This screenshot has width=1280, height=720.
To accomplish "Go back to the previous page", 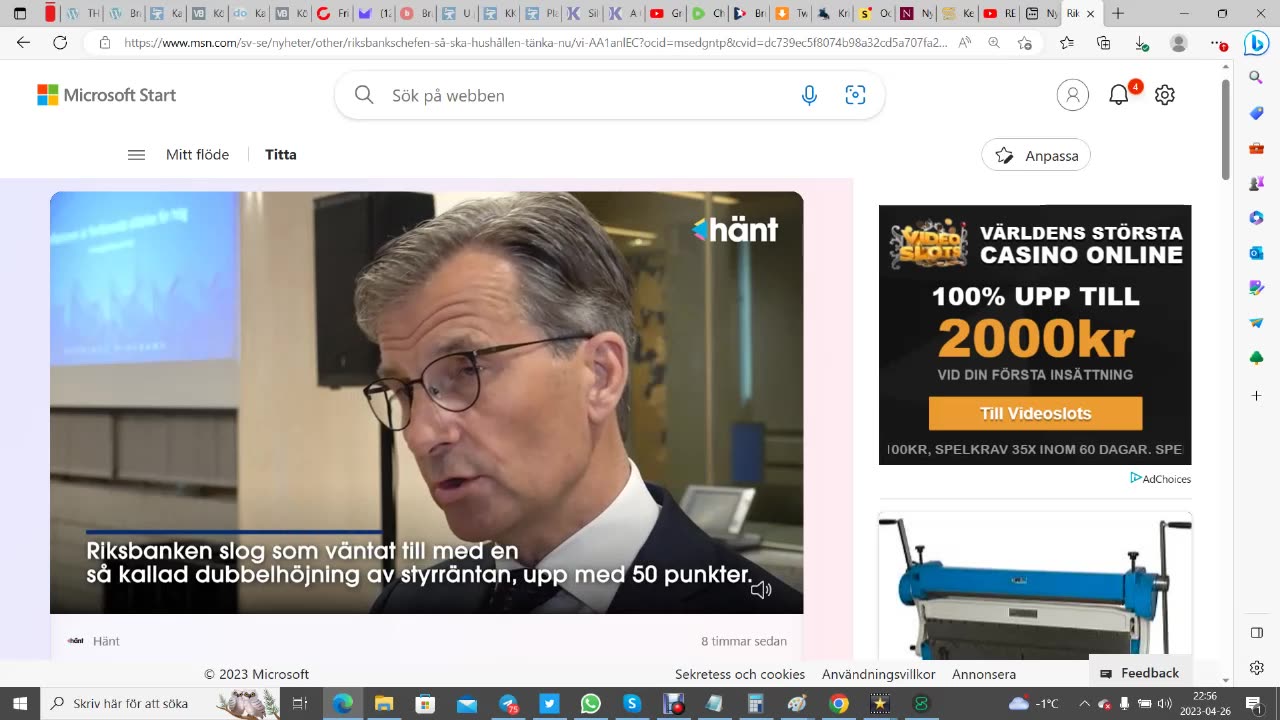I will coord(23,43).
